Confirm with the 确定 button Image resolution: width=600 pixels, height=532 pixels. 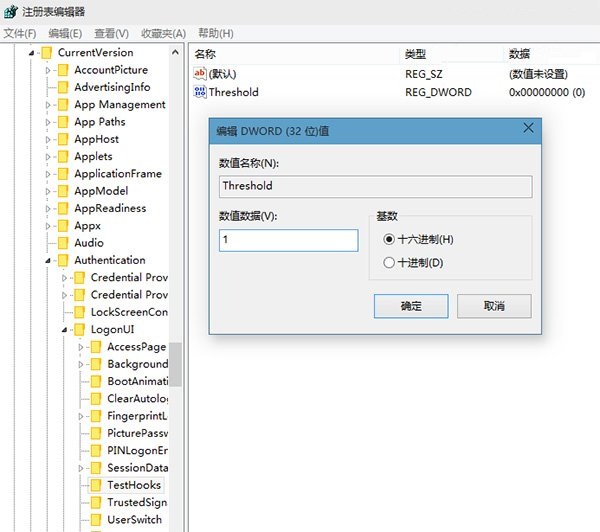(x=411, y=306)
